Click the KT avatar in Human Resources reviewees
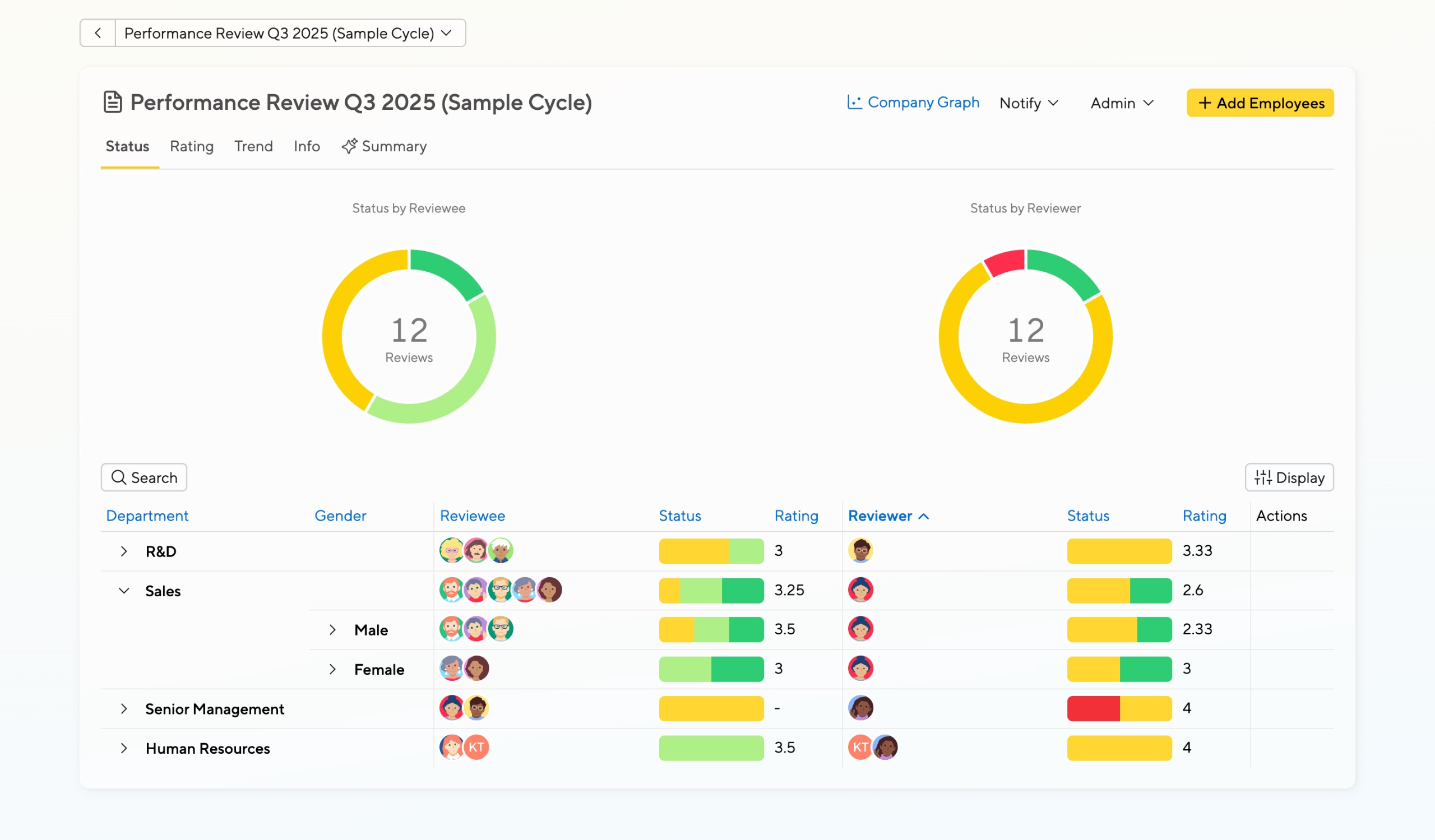 coord(476,747)
